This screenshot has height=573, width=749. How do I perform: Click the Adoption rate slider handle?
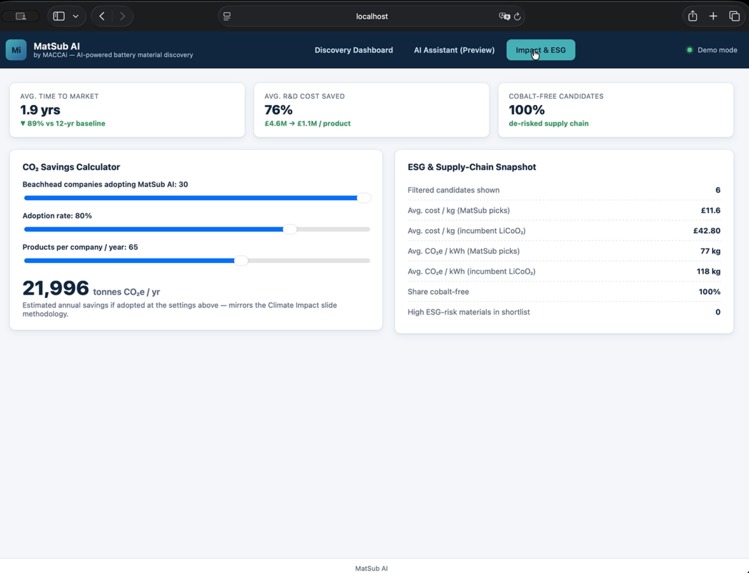289,229
